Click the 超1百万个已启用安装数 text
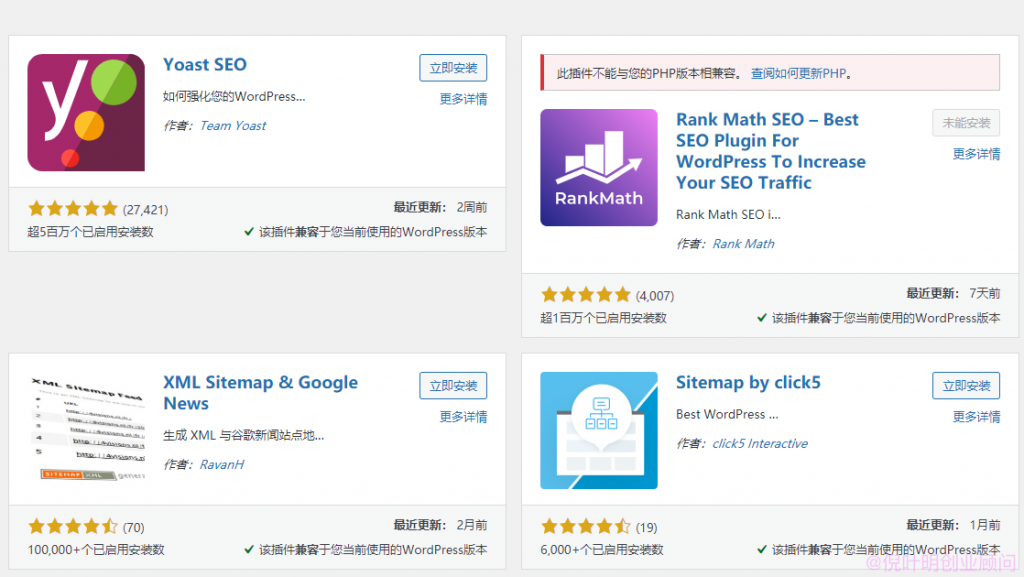Image resolution: width=1024 pixels, height=577 pixels. (603, 318)
